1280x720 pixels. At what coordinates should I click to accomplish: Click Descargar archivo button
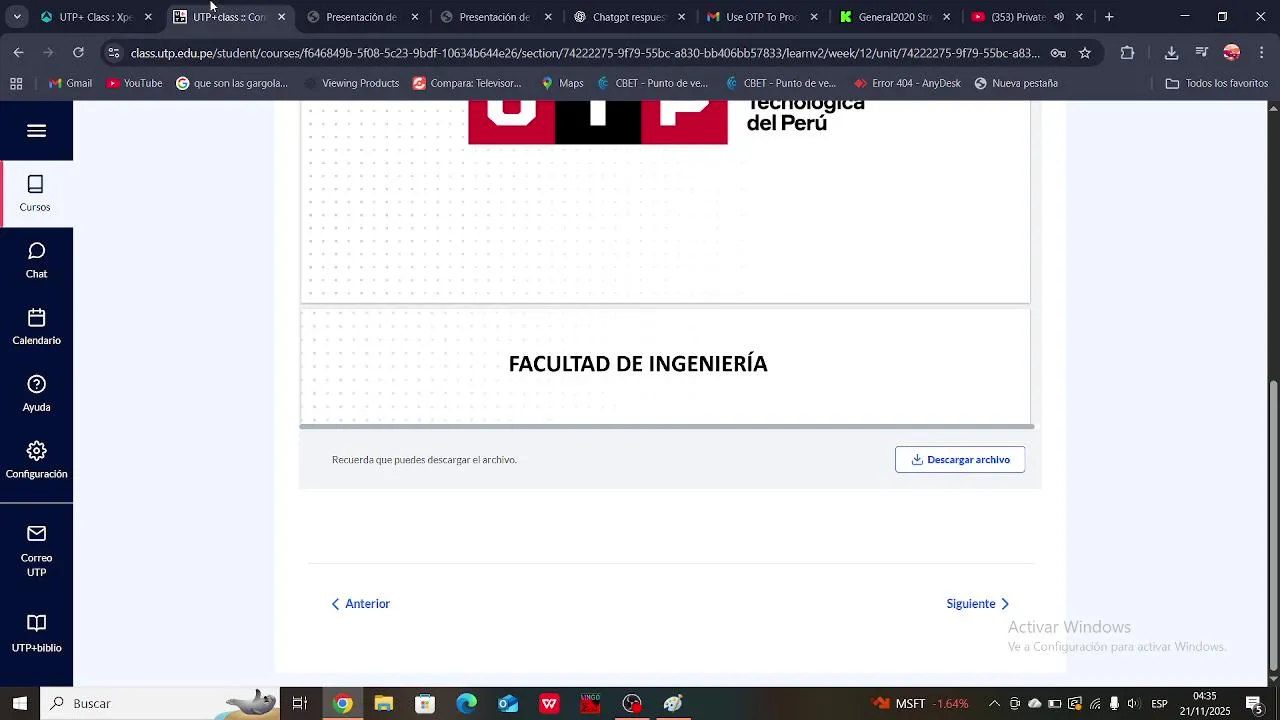960,460
